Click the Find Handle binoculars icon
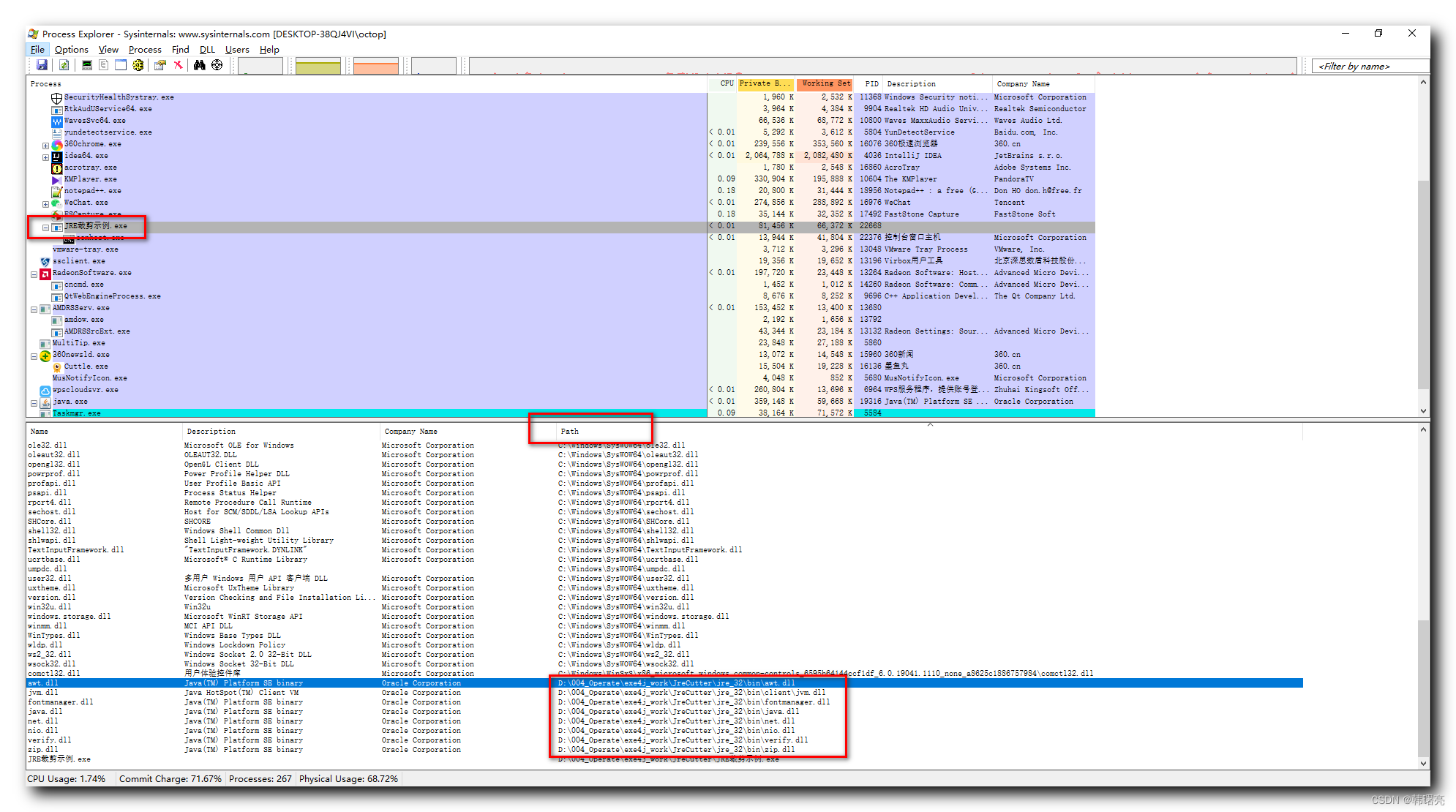 (x=199, y=65)
